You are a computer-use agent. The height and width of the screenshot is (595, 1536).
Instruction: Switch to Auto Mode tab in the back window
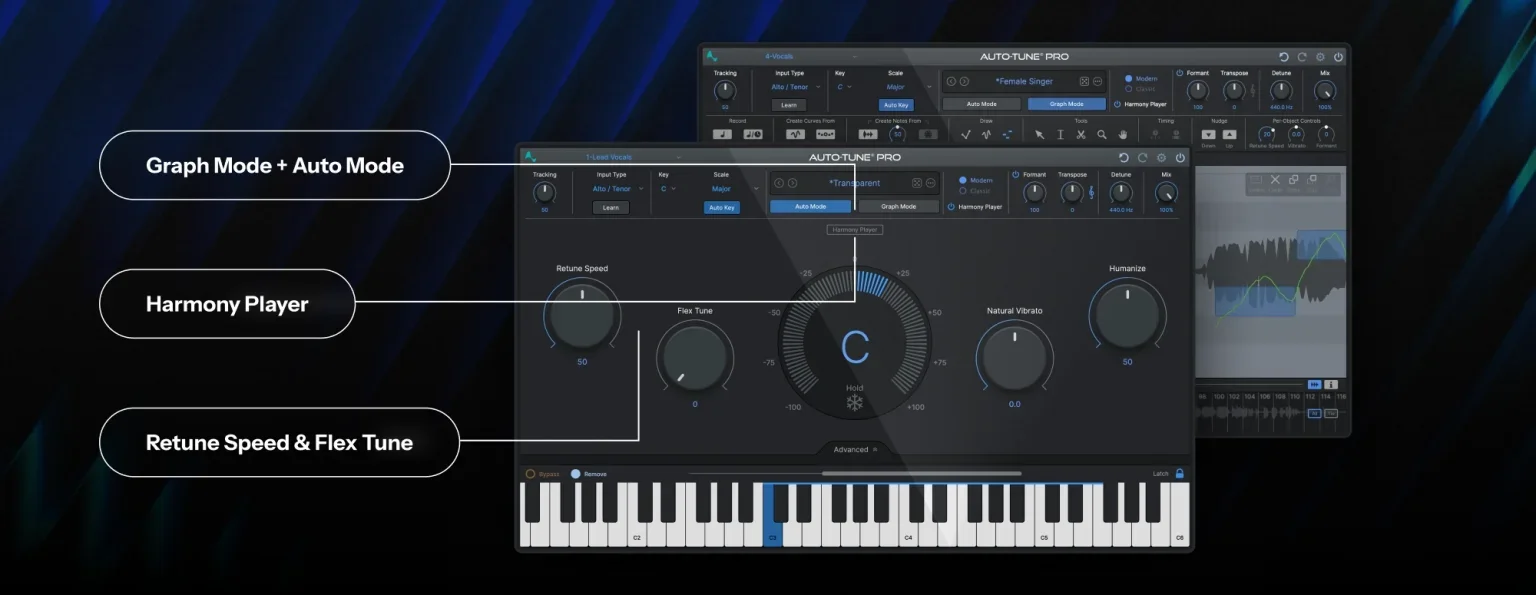click(x=981, y=104)
